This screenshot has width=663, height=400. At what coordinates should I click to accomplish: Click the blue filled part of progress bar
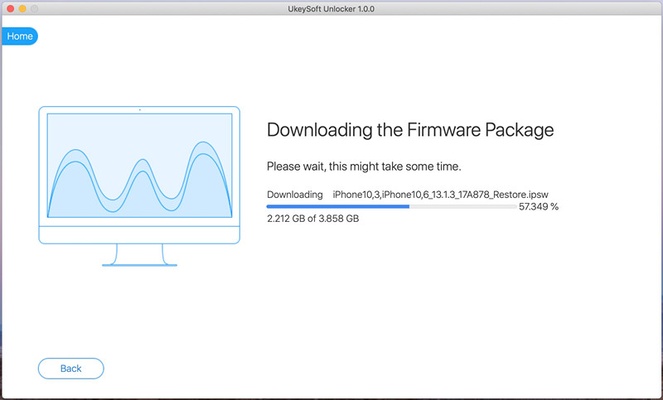coord(337,206)
